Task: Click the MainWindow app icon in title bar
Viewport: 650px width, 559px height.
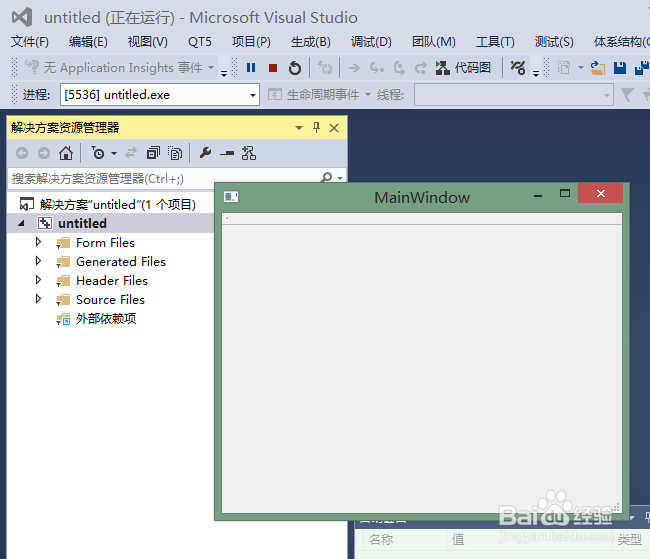Action: [x=231, y=197]
